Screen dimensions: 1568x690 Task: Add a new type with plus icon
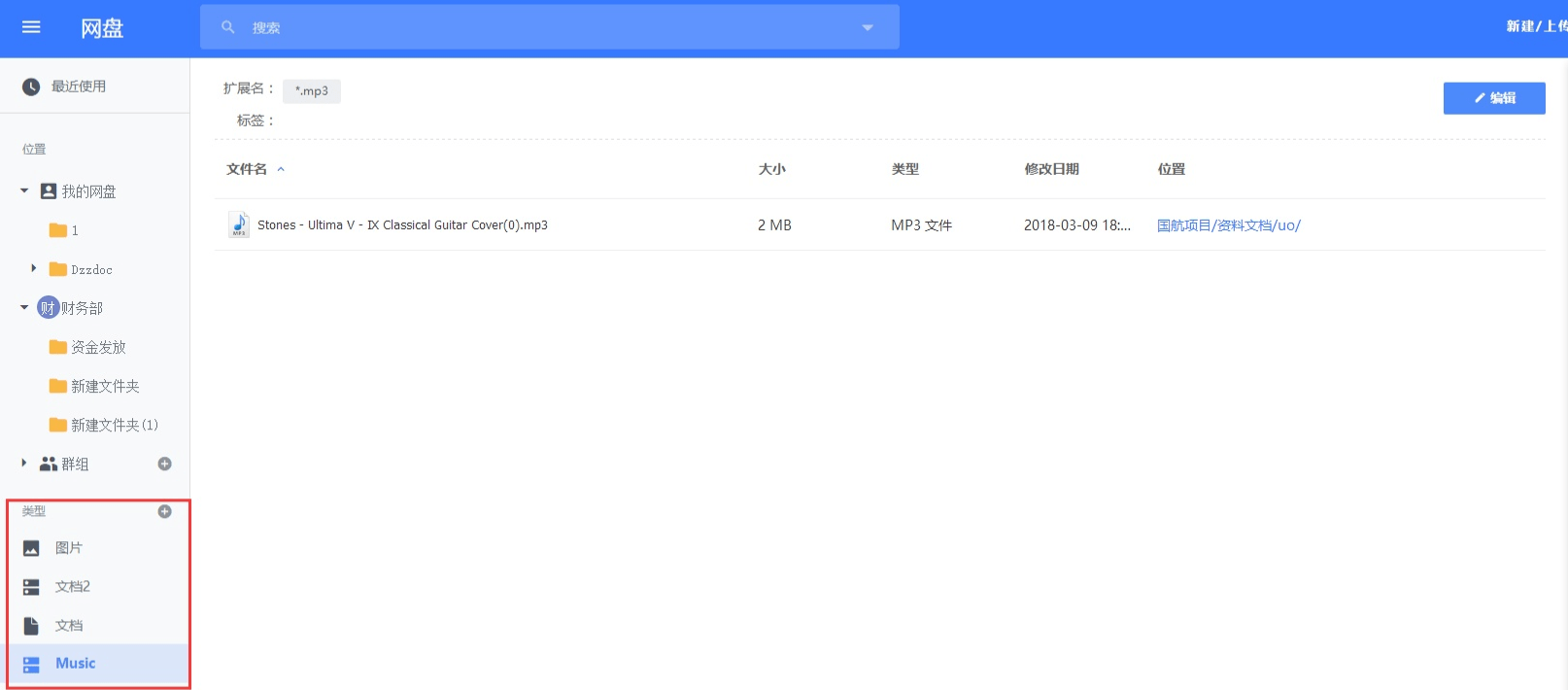(x=164, y=511)
